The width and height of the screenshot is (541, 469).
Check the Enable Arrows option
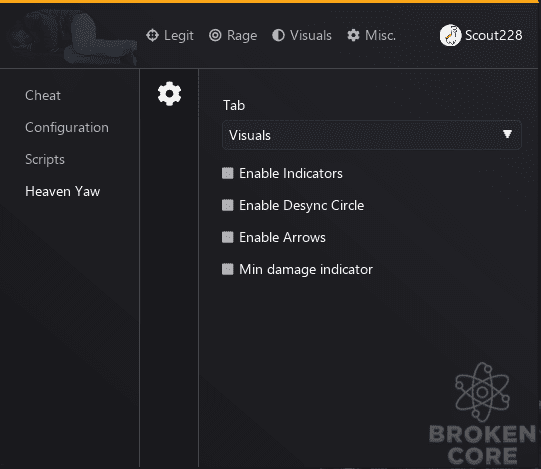(227, 237)
